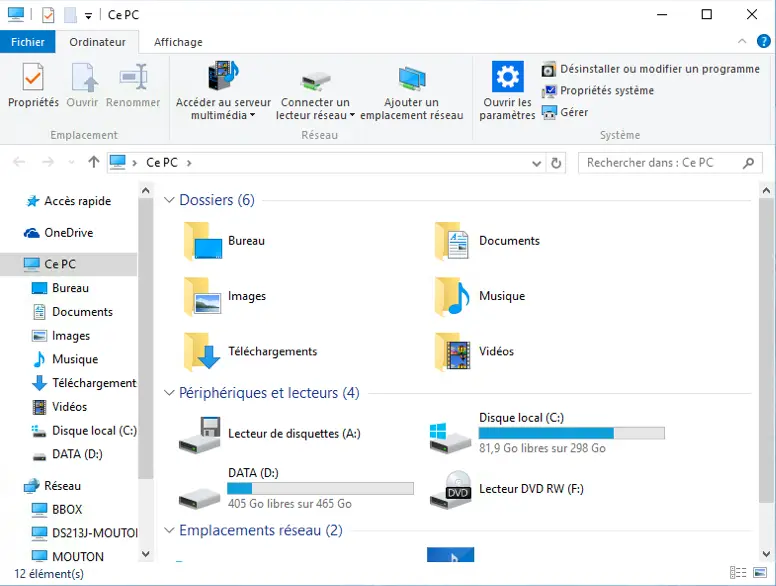The width and height of the screenshot is (776, 586).
Task: Open the Vidéos folder in main pane
Action: (475, 351)
